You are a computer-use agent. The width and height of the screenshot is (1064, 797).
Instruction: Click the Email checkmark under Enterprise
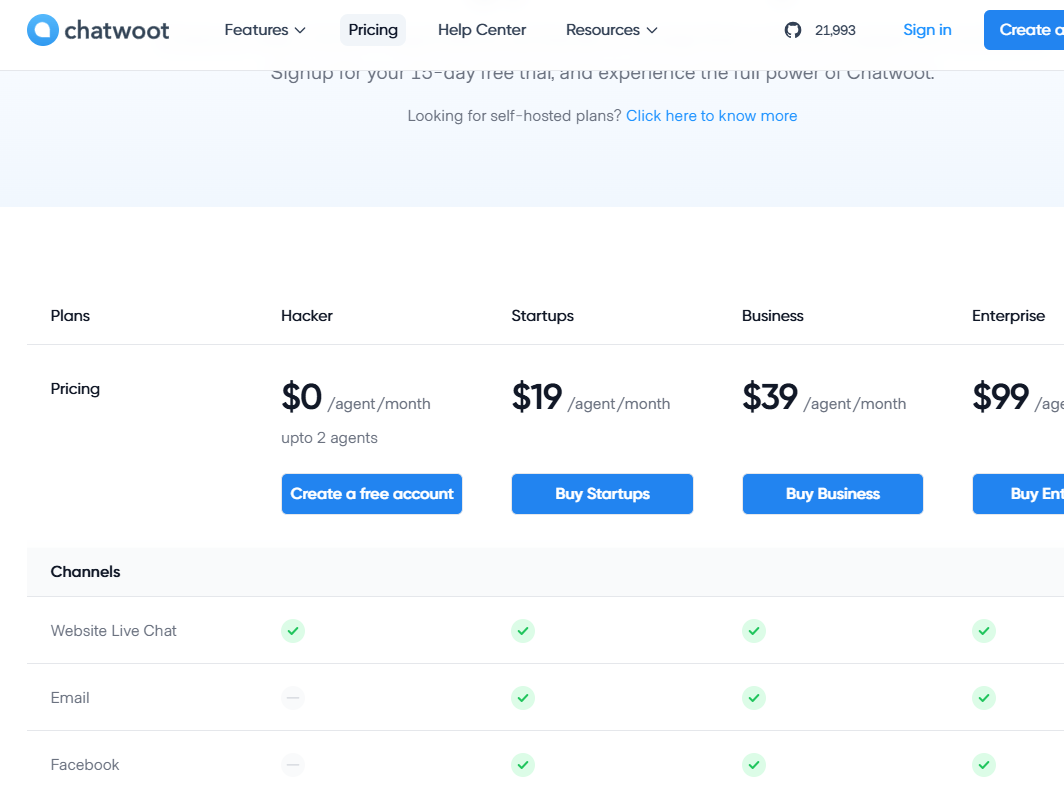(983, 697)
